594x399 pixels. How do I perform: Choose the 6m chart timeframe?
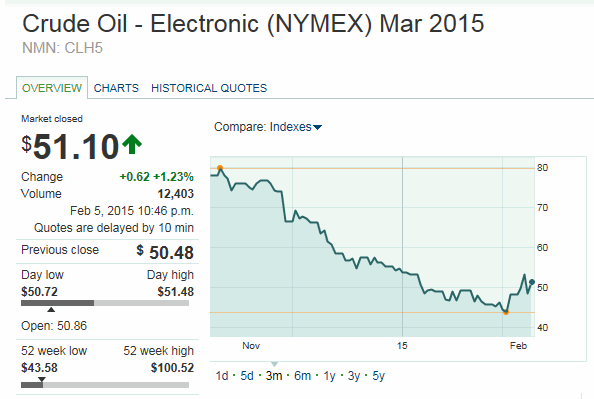tap(302, 376)
